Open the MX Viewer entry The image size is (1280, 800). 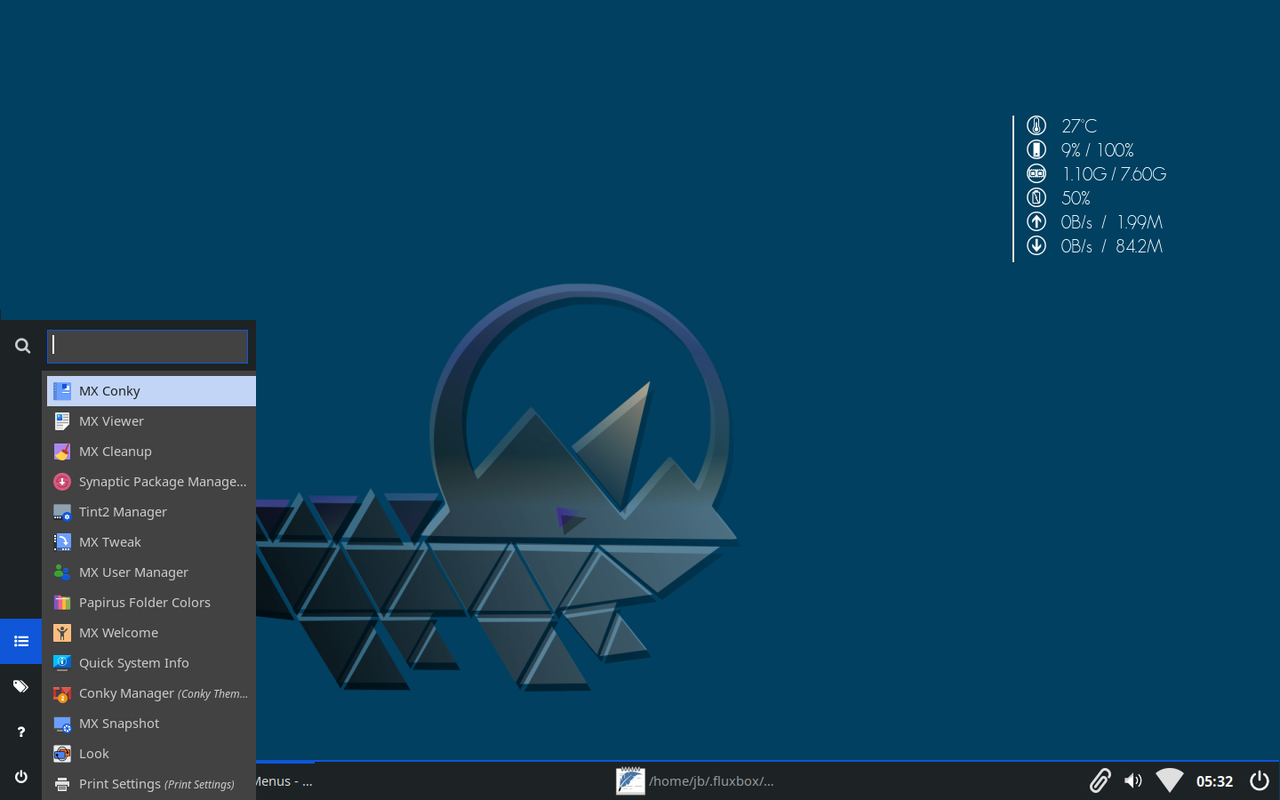point(151,421)
